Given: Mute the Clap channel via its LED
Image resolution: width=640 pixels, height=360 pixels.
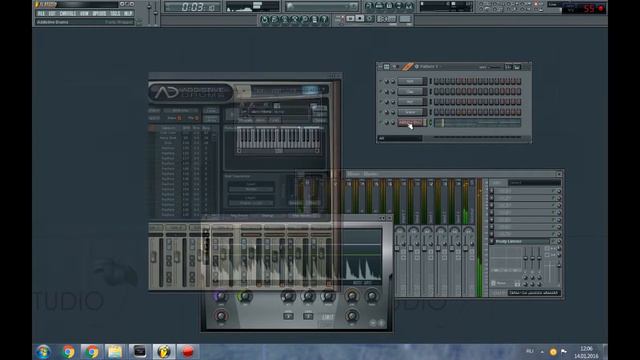Looking at the screenshot, I should [380, 91].
